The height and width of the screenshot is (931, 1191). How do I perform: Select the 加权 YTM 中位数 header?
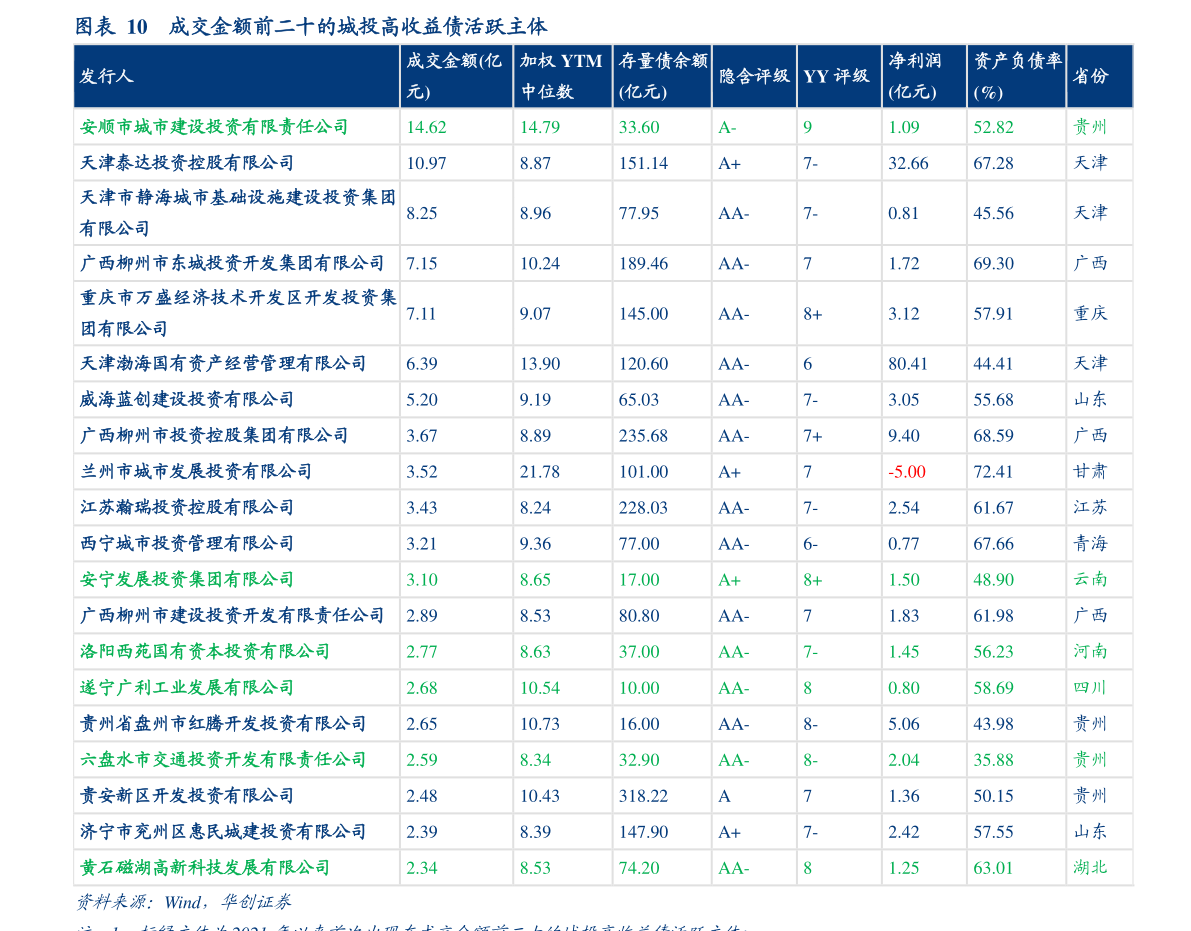point(560,77)
